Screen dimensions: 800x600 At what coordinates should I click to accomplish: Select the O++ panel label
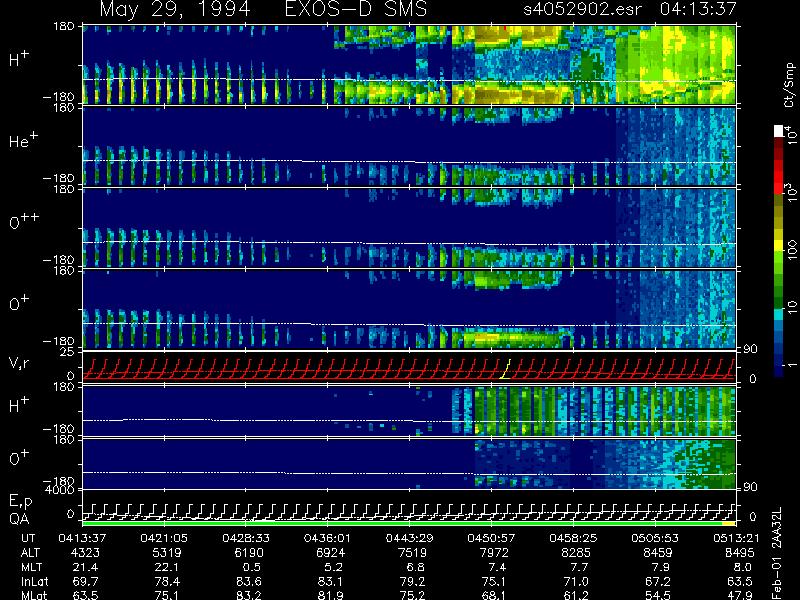(24, 221)
